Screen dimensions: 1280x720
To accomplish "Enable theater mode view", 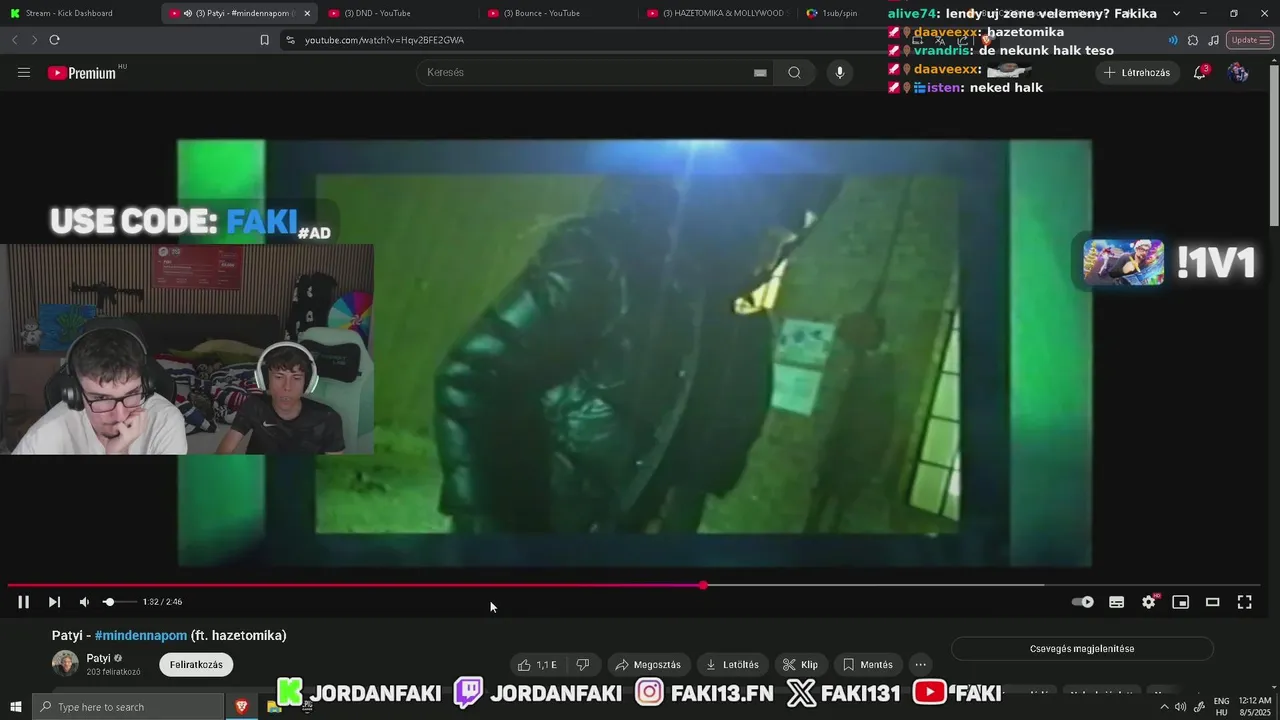I will 1212,602.
